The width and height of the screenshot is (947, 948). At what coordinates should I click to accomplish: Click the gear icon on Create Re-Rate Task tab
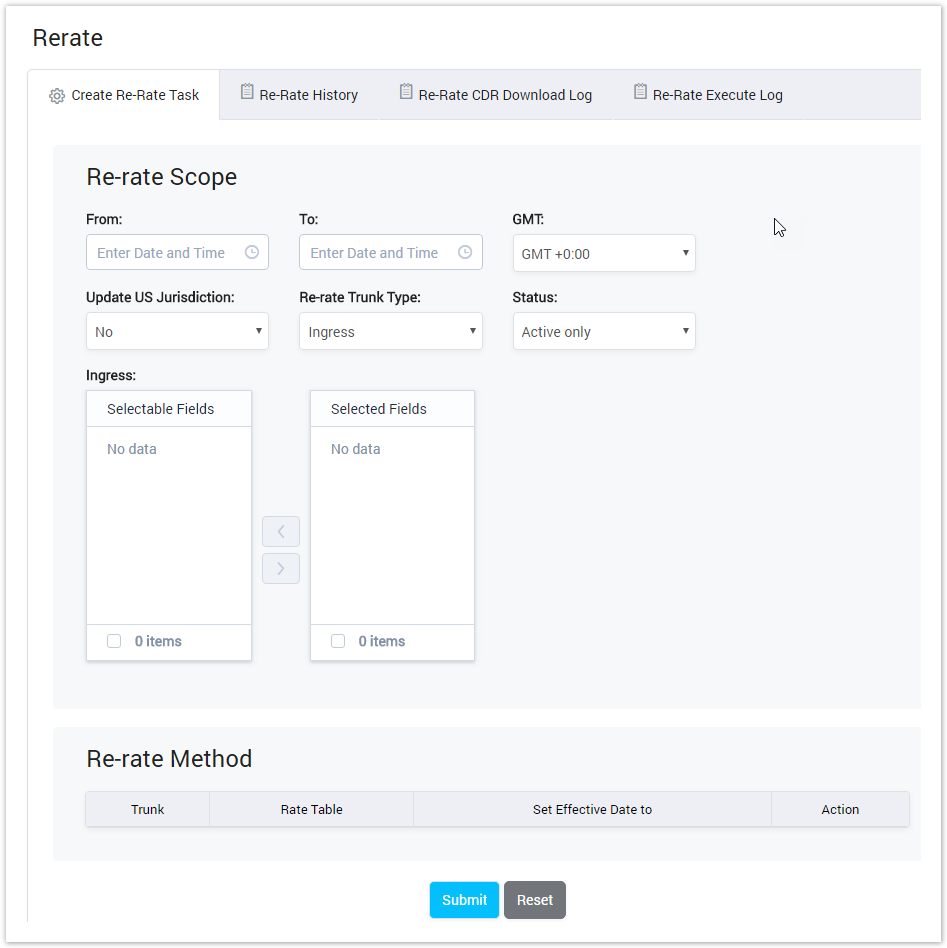pyautogui.click(x=57, y=94)
